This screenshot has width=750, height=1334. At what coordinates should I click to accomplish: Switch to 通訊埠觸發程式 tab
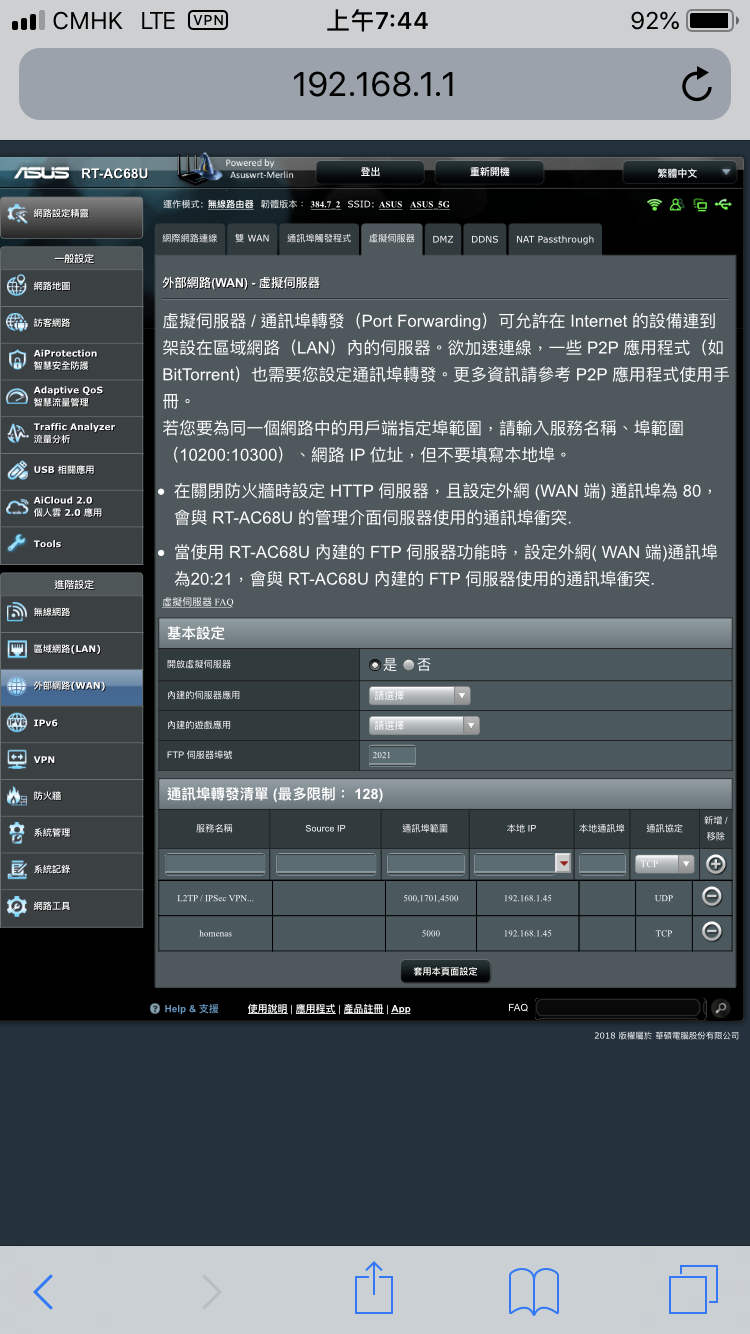click(x=319, y=239)
